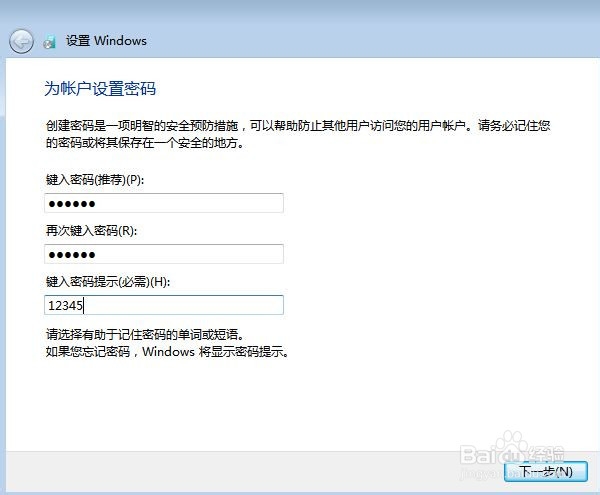Click the 下一步(N) button
Image resolution: width=600 pixels, height=495 pixels.
[546, 471]
